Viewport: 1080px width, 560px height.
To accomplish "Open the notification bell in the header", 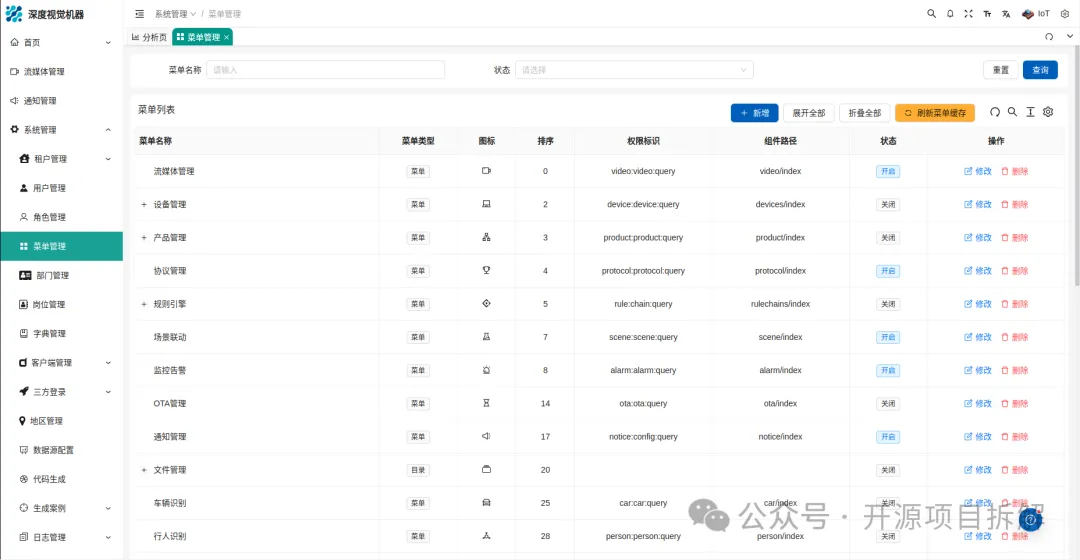I will (950, 14).
